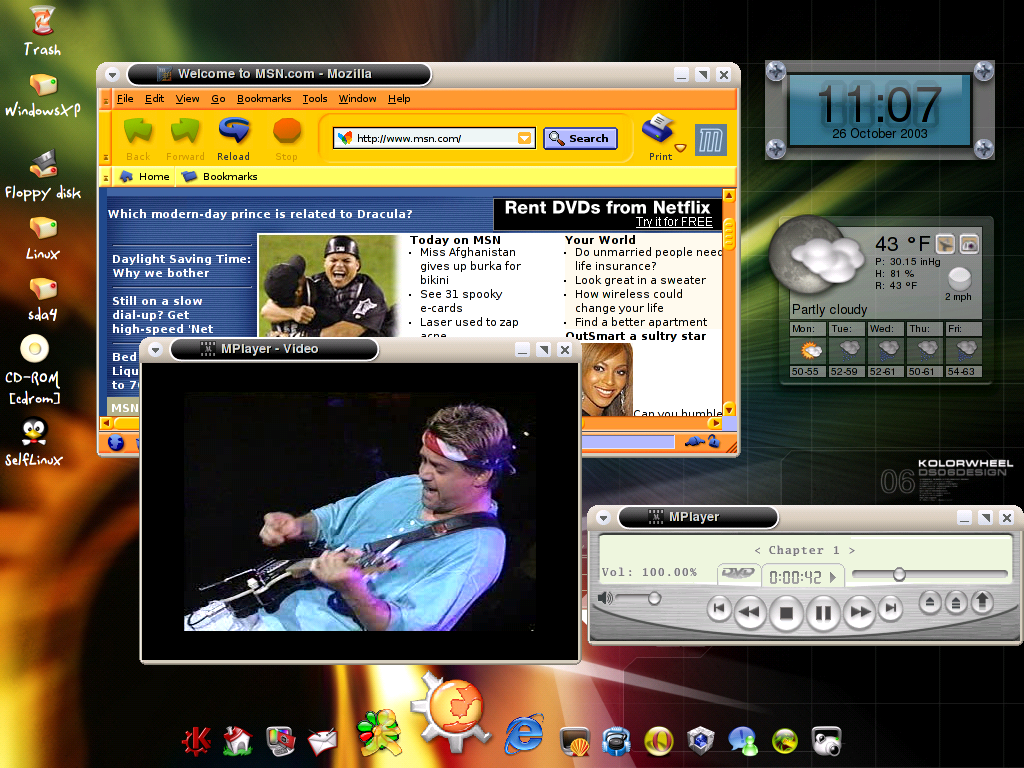Open the terminal shell icon in dock
Screen dimensions: 1024x768
coord(575,741)
